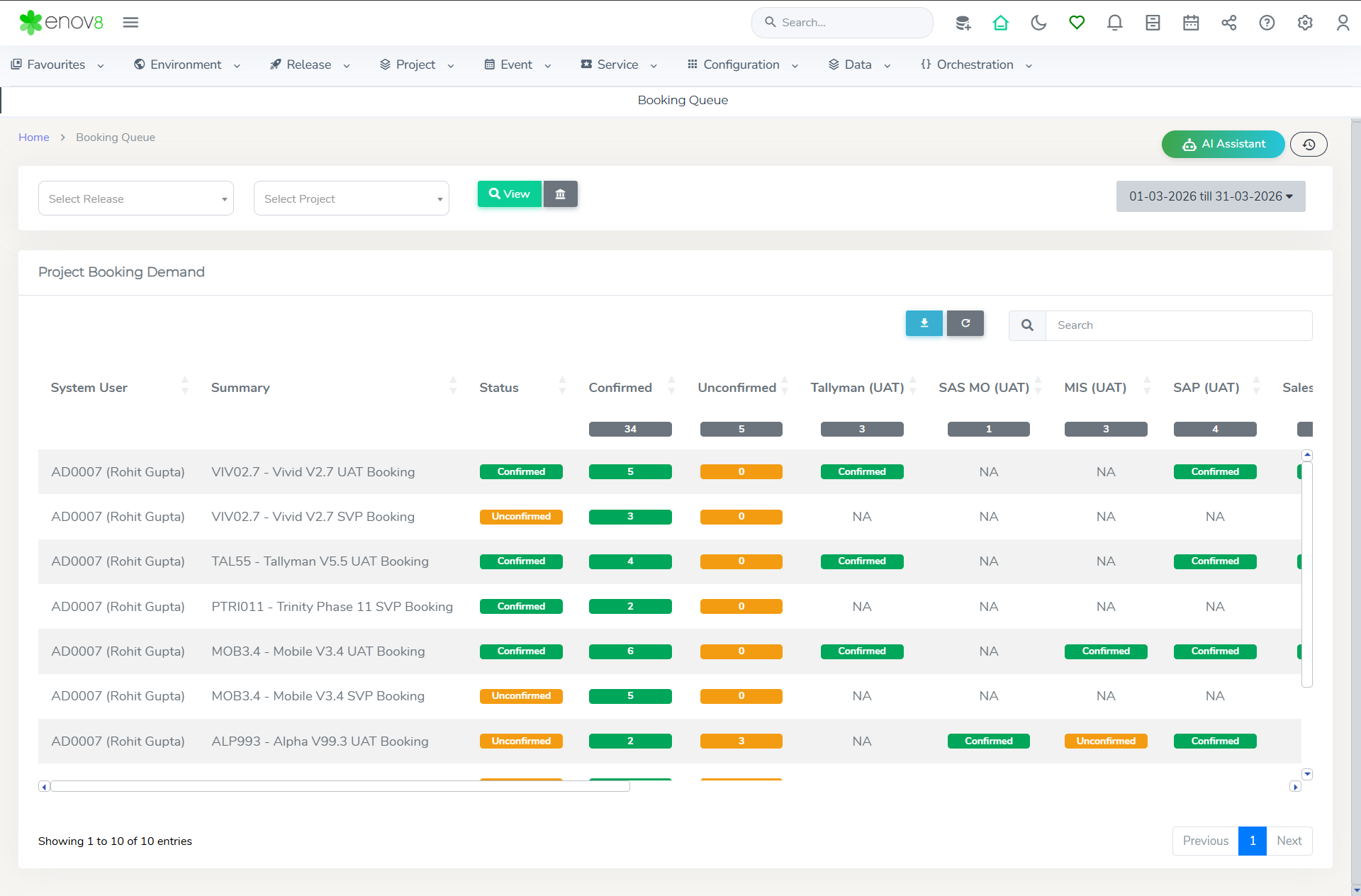Click the bank icon beside View
This screenshot has height=896, width=1361.
point(560,194)
